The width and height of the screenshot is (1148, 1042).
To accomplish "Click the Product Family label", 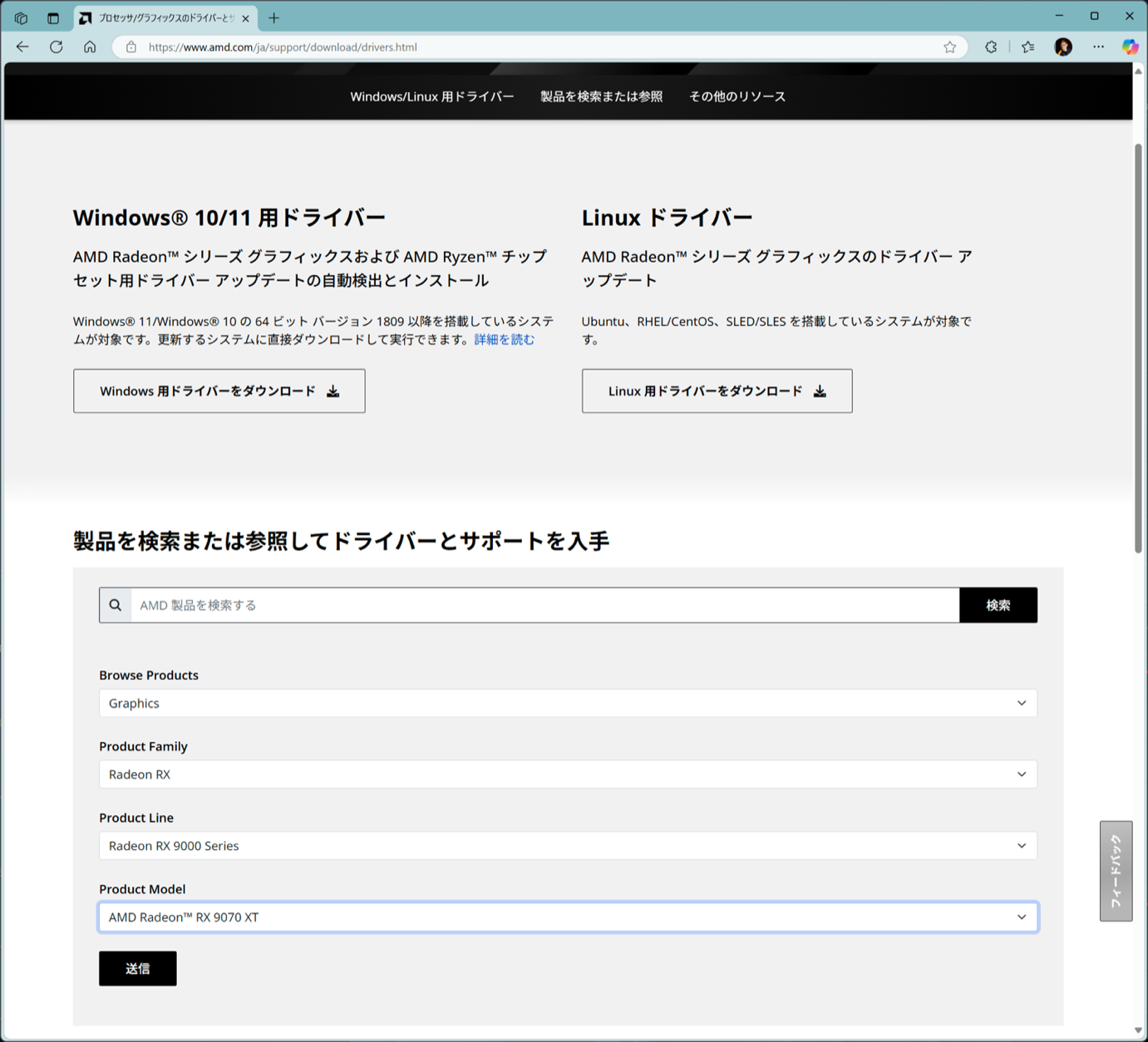I will click(x=144, y=746).
